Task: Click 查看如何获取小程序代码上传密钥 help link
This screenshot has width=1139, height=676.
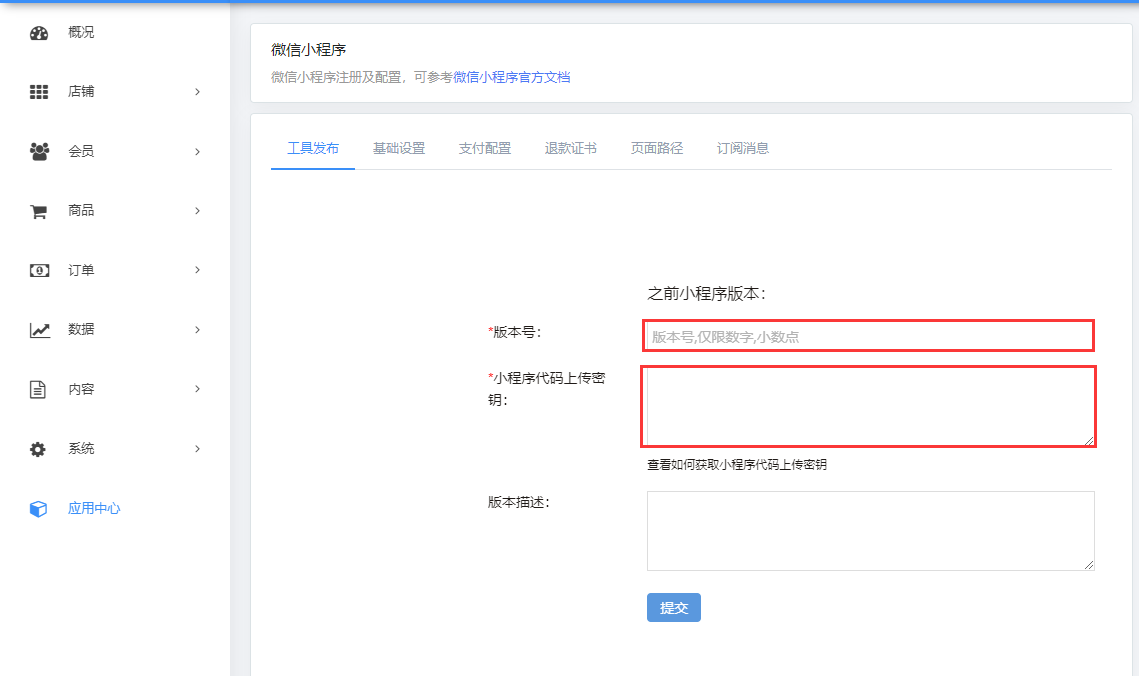Action: [736, 465]
